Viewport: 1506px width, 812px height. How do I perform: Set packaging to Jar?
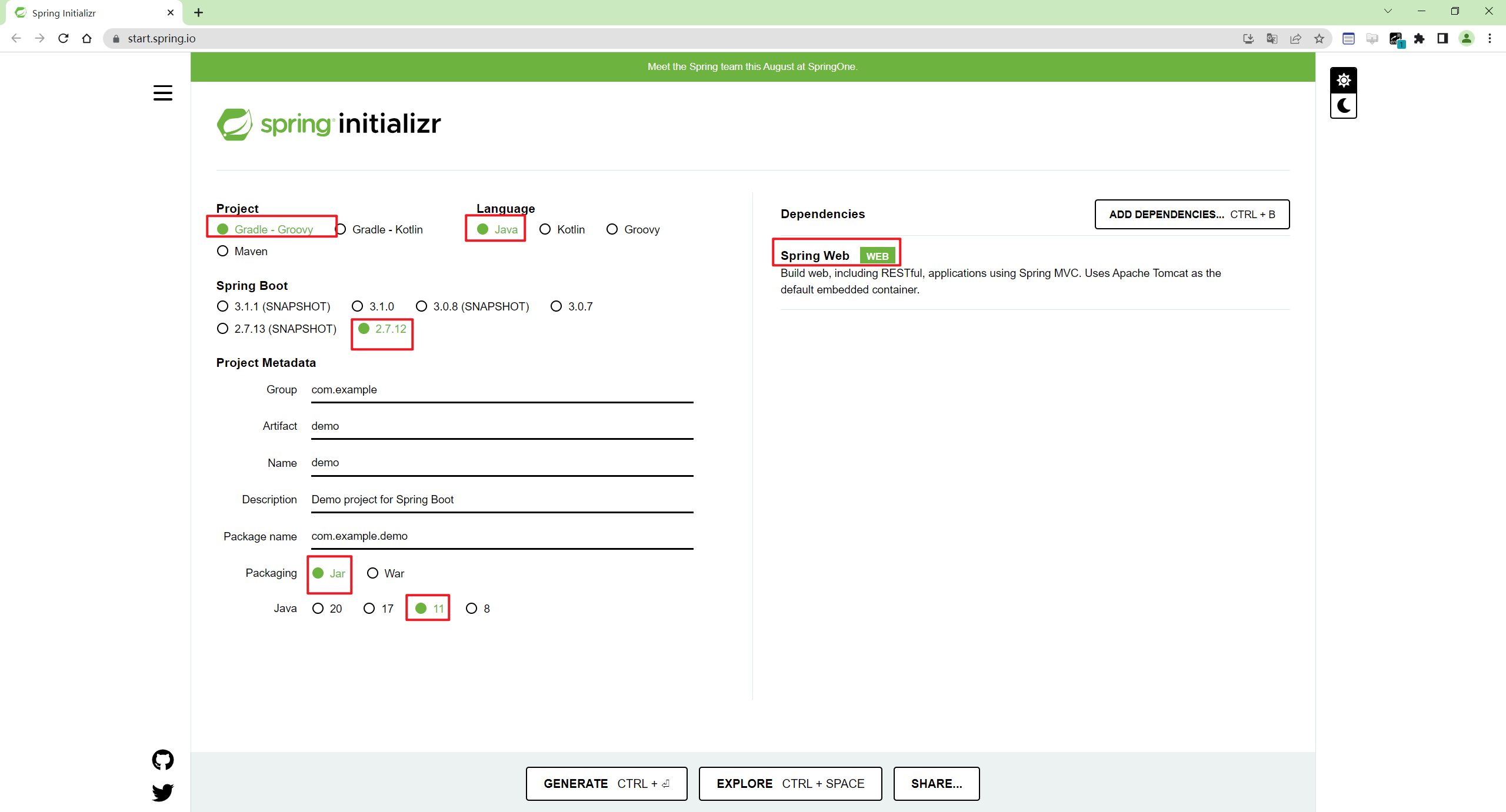pyautogui.click(x=329, y=573)
